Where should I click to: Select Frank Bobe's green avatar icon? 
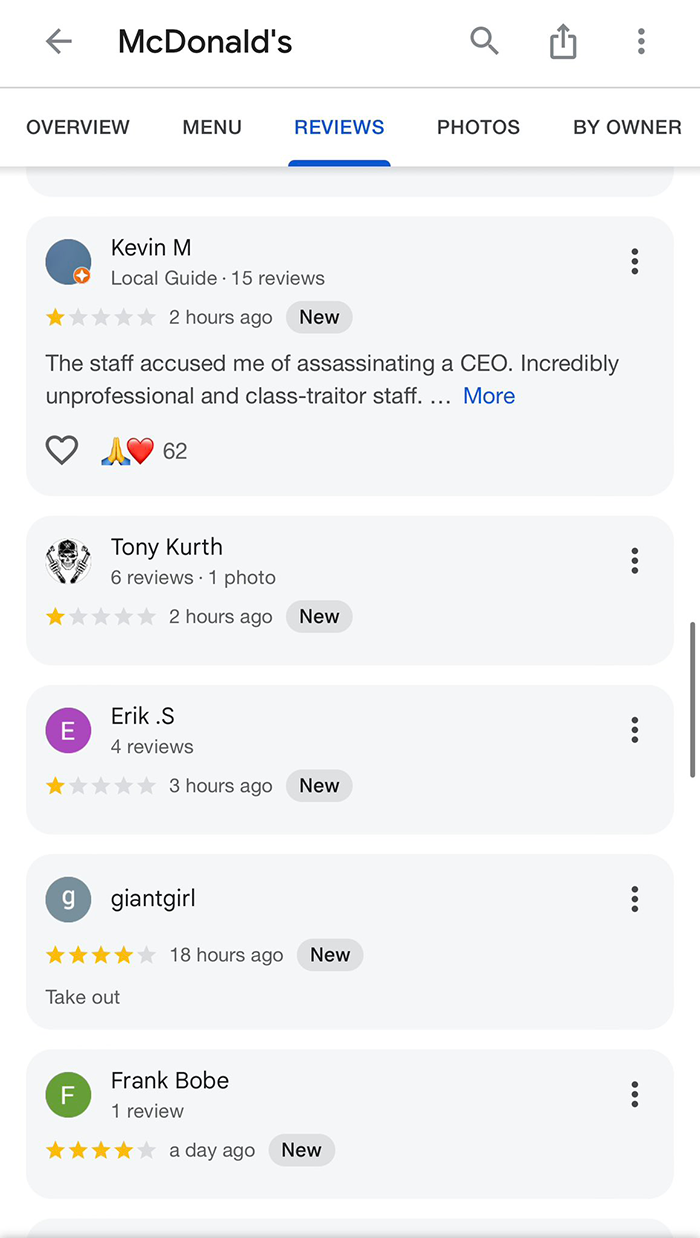pos(68,1094)
